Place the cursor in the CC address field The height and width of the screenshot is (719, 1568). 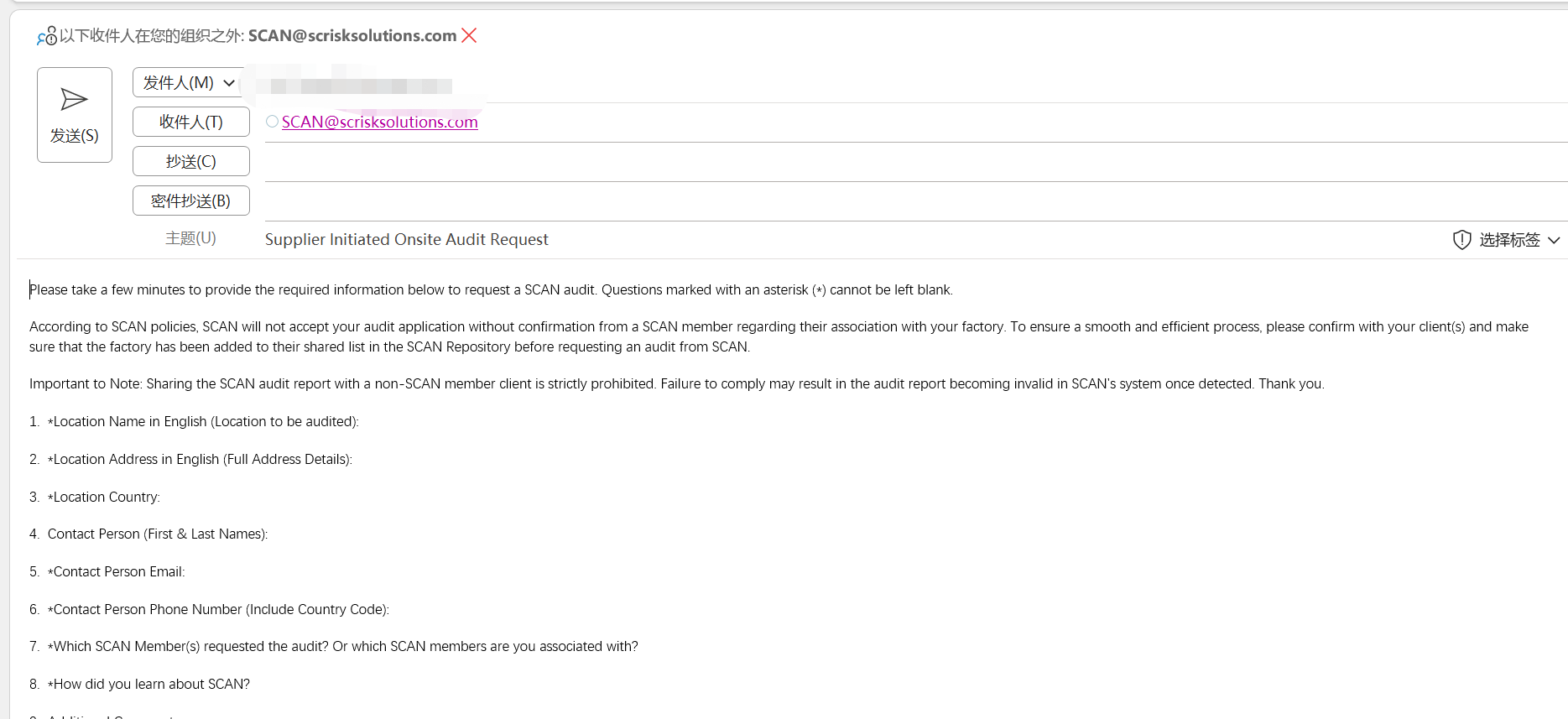click(916, 162)
